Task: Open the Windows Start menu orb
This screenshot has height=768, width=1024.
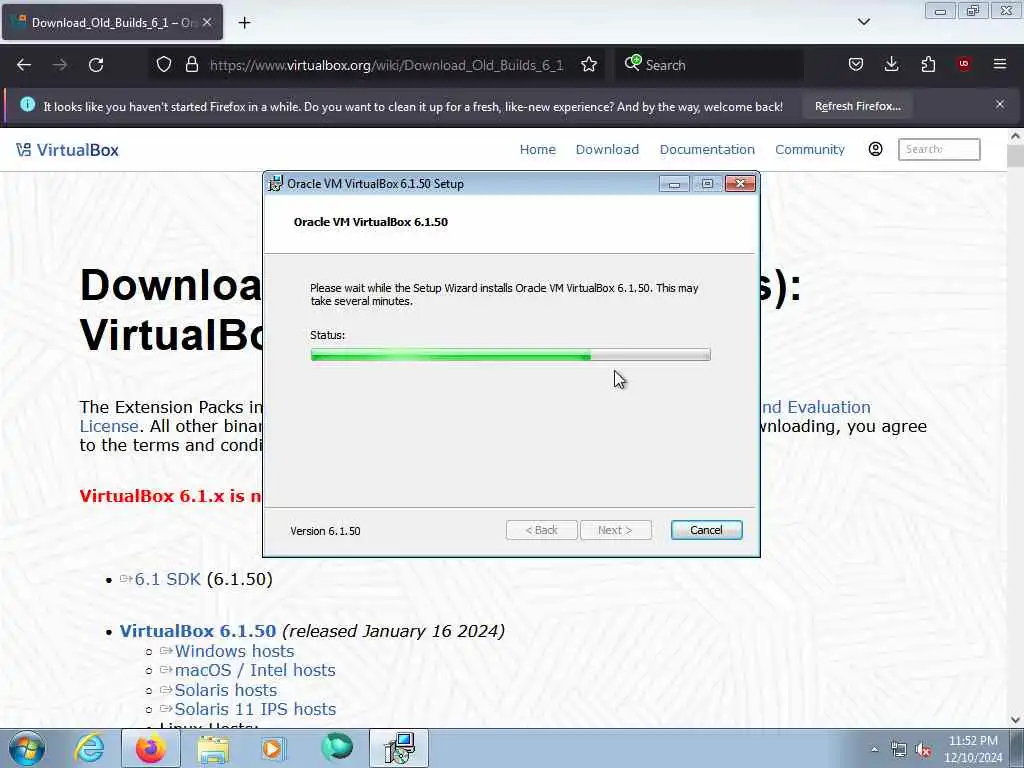Action: point(26,748)
